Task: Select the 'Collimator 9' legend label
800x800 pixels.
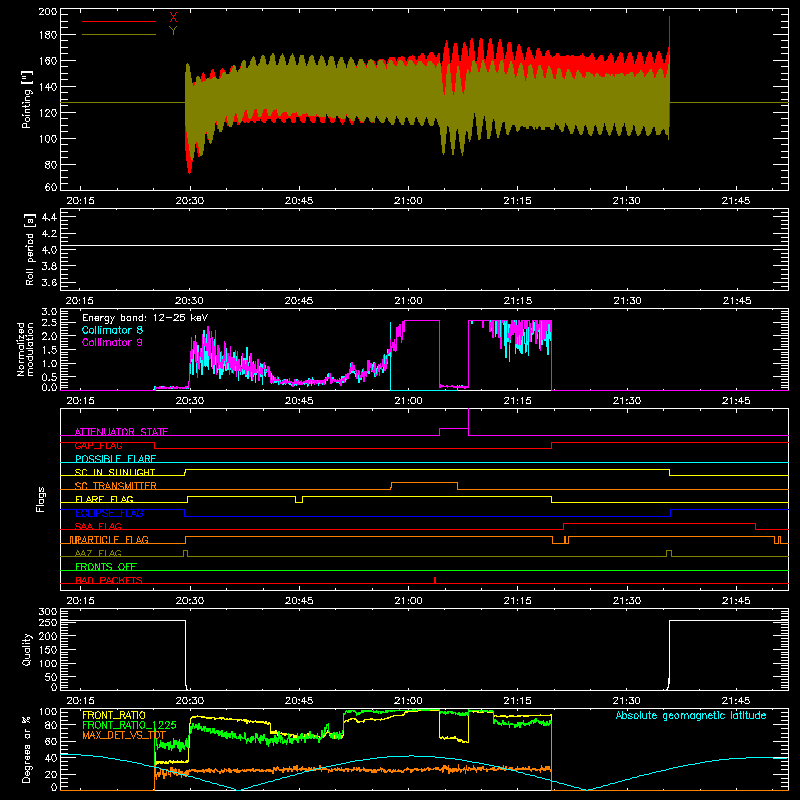Action: 112,342
